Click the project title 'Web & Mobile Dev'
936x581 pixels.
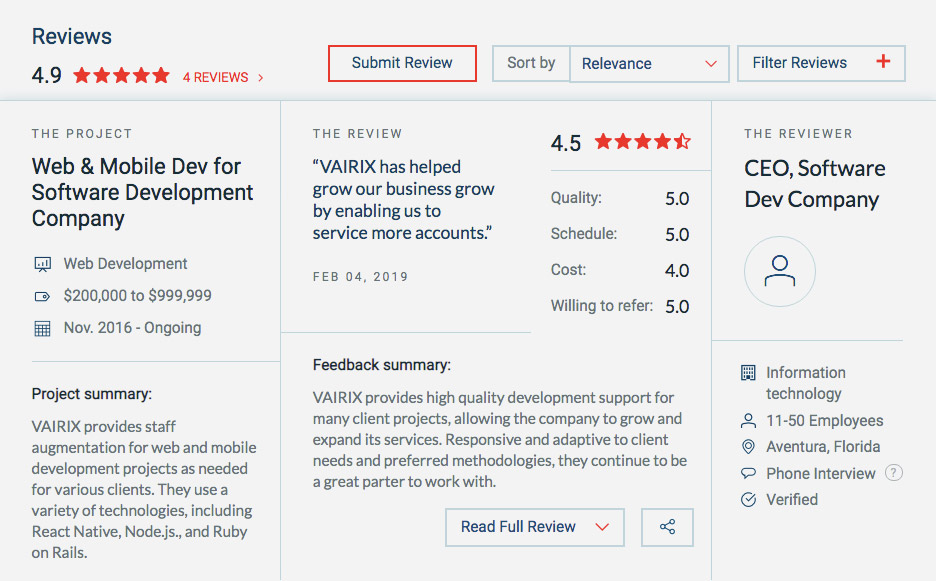coord(143,192)
